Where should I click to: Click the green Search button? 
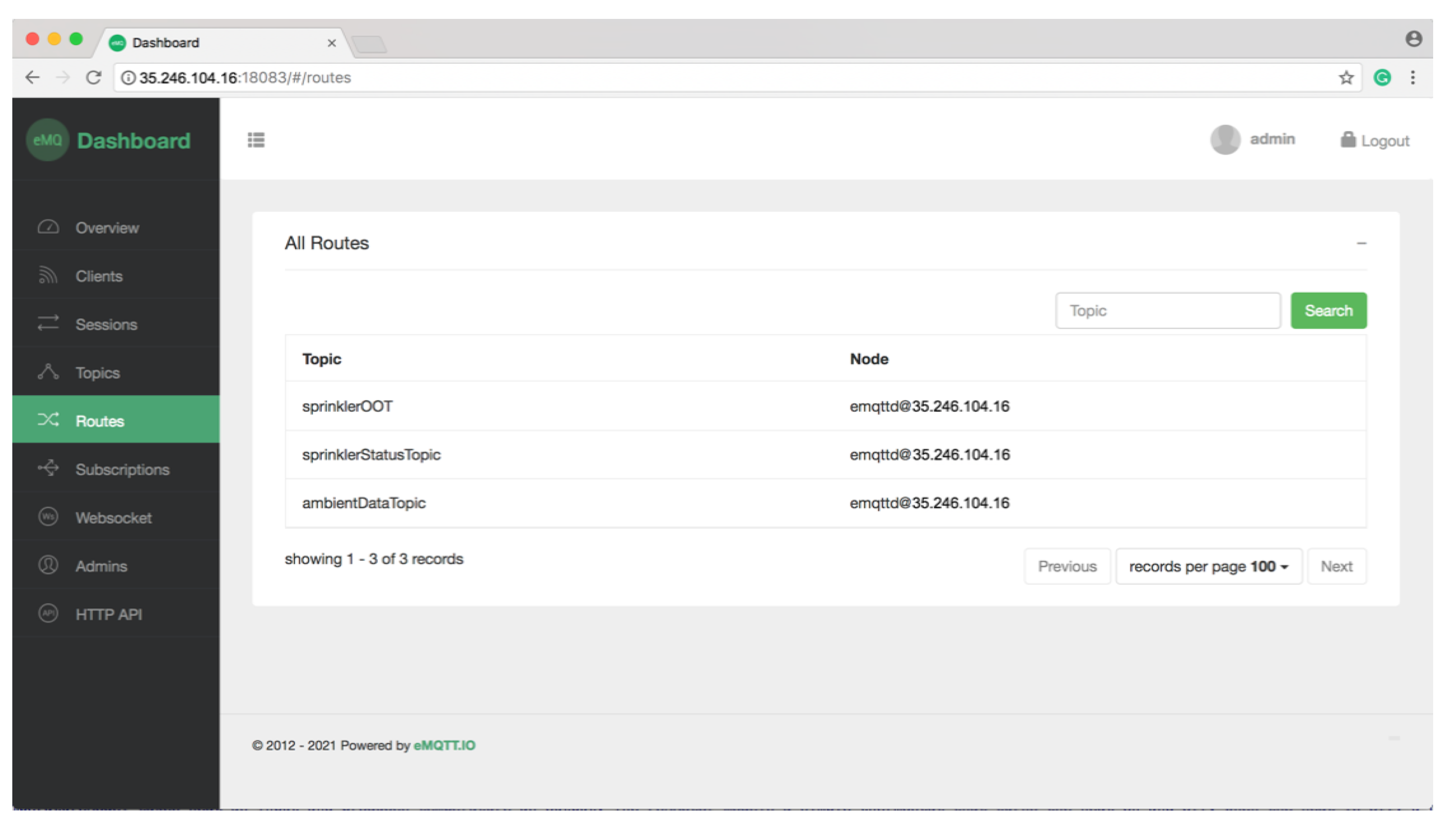pyautogui.click(x=1328, y=311)
